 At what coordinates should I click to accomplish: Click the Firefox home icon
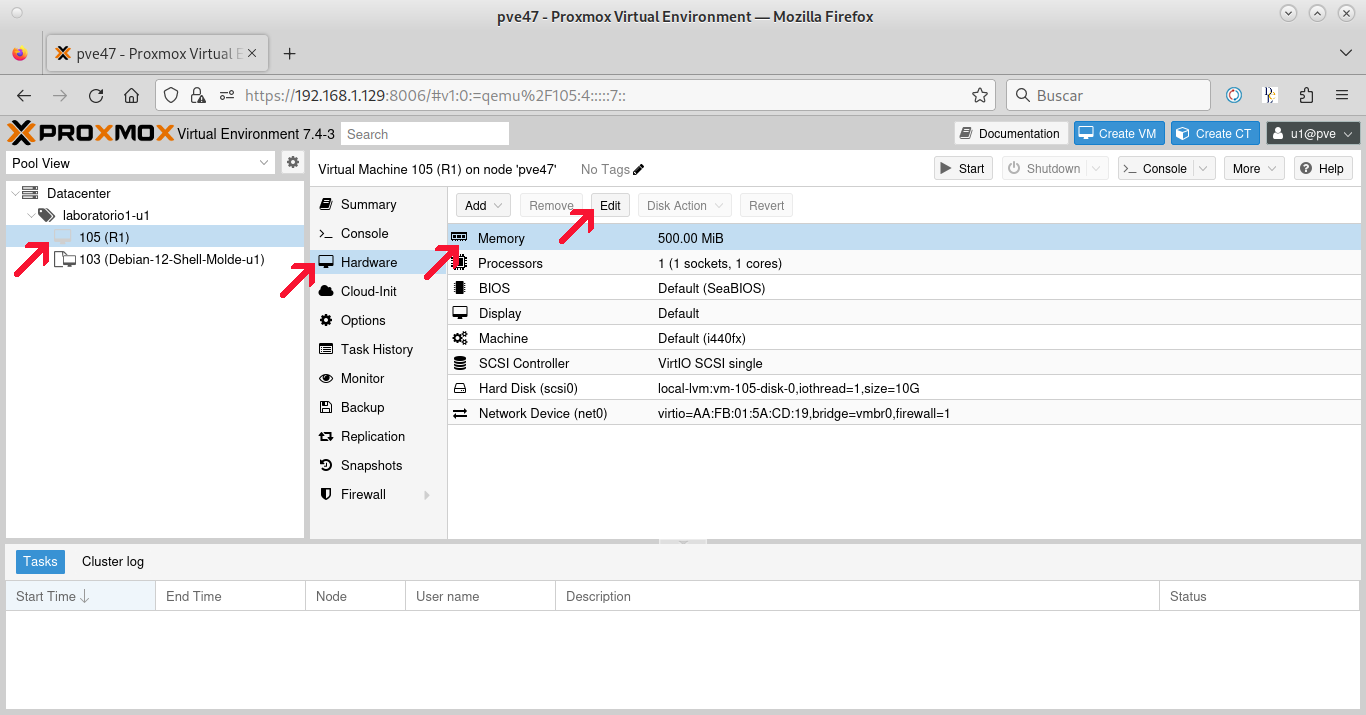[131, 96]
